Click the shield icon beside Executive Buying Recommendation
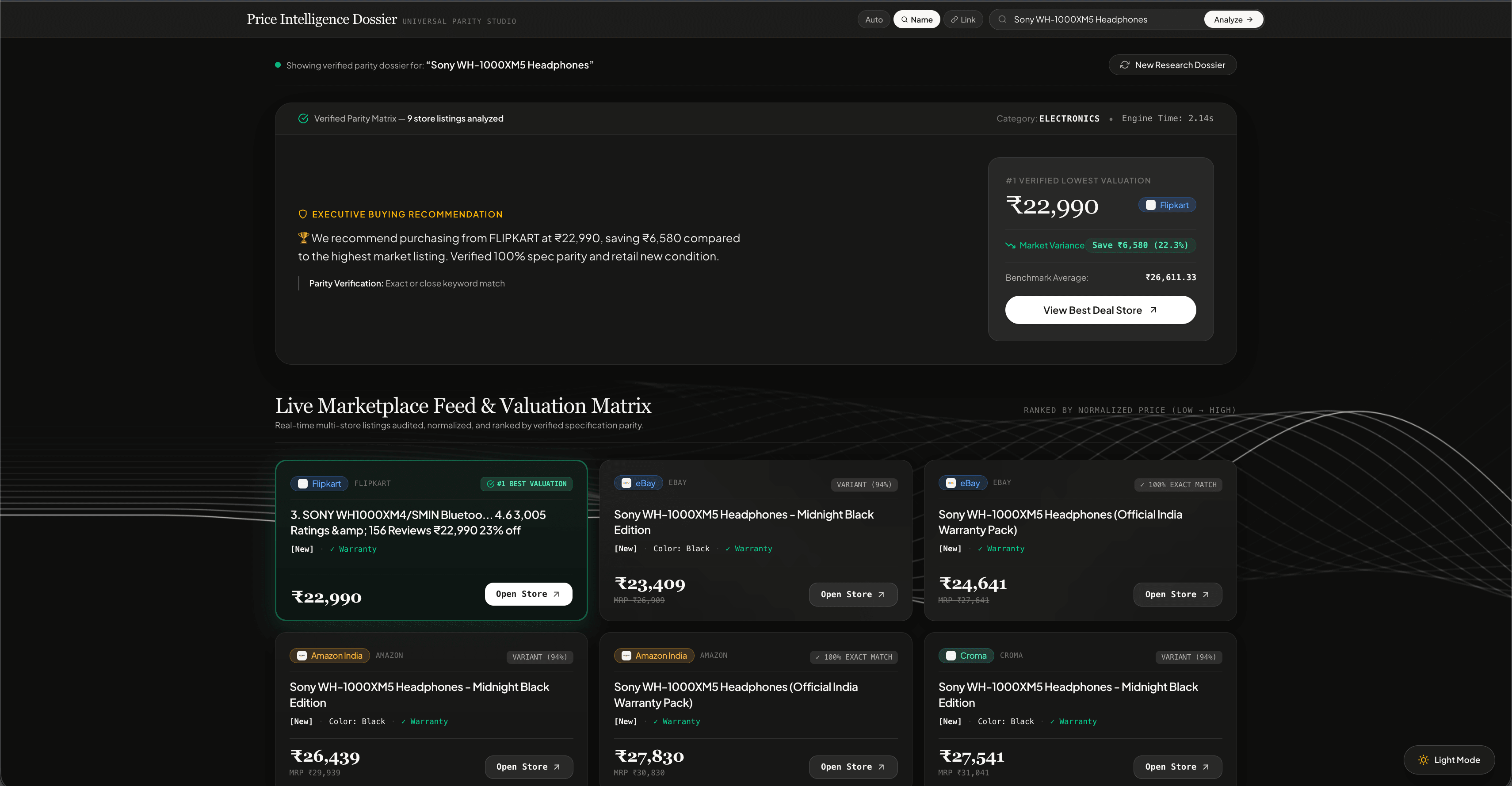 (x=302, y=214)
